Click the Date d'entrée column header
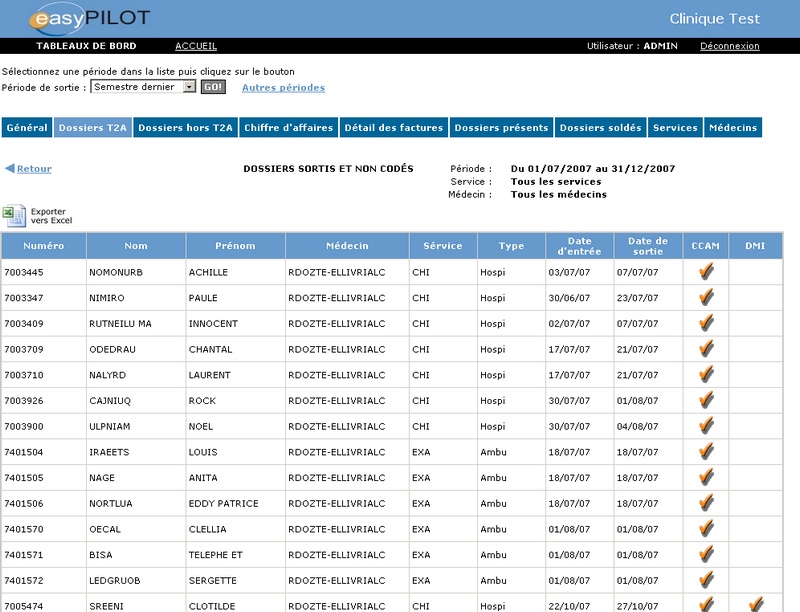The height and width of the screenshot is (612, 800). coord(580,246)
